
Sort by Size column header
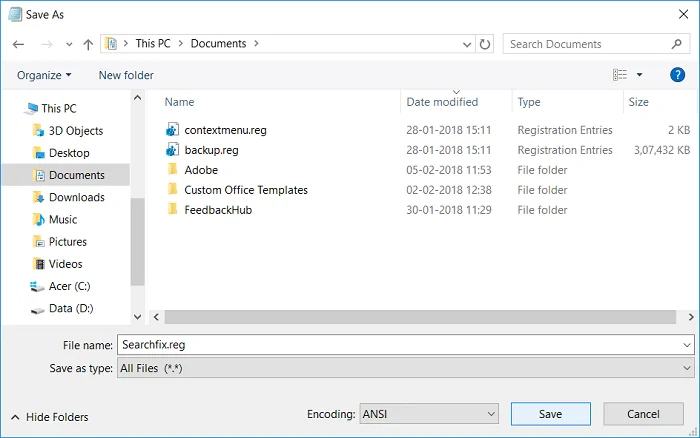638,102
